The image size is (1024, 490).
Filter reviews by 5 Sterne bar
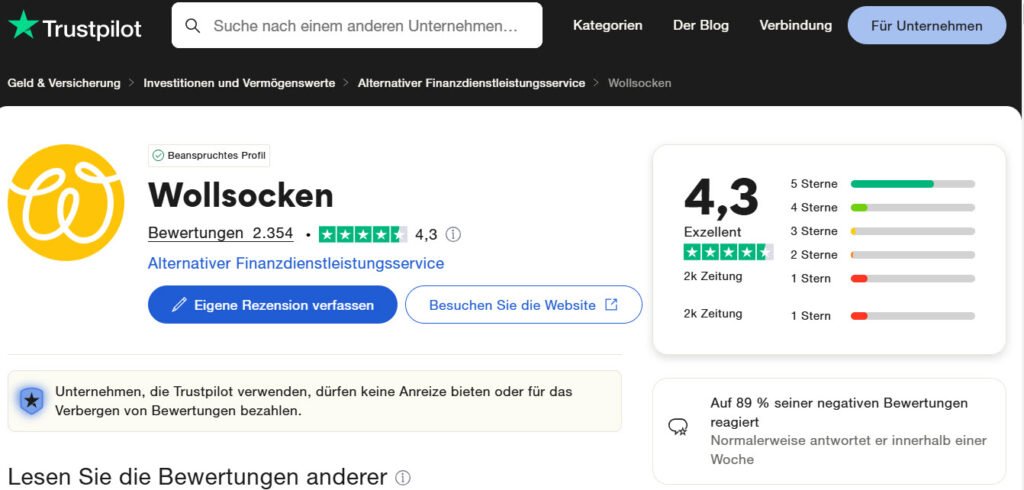click(x=912, y=184)
